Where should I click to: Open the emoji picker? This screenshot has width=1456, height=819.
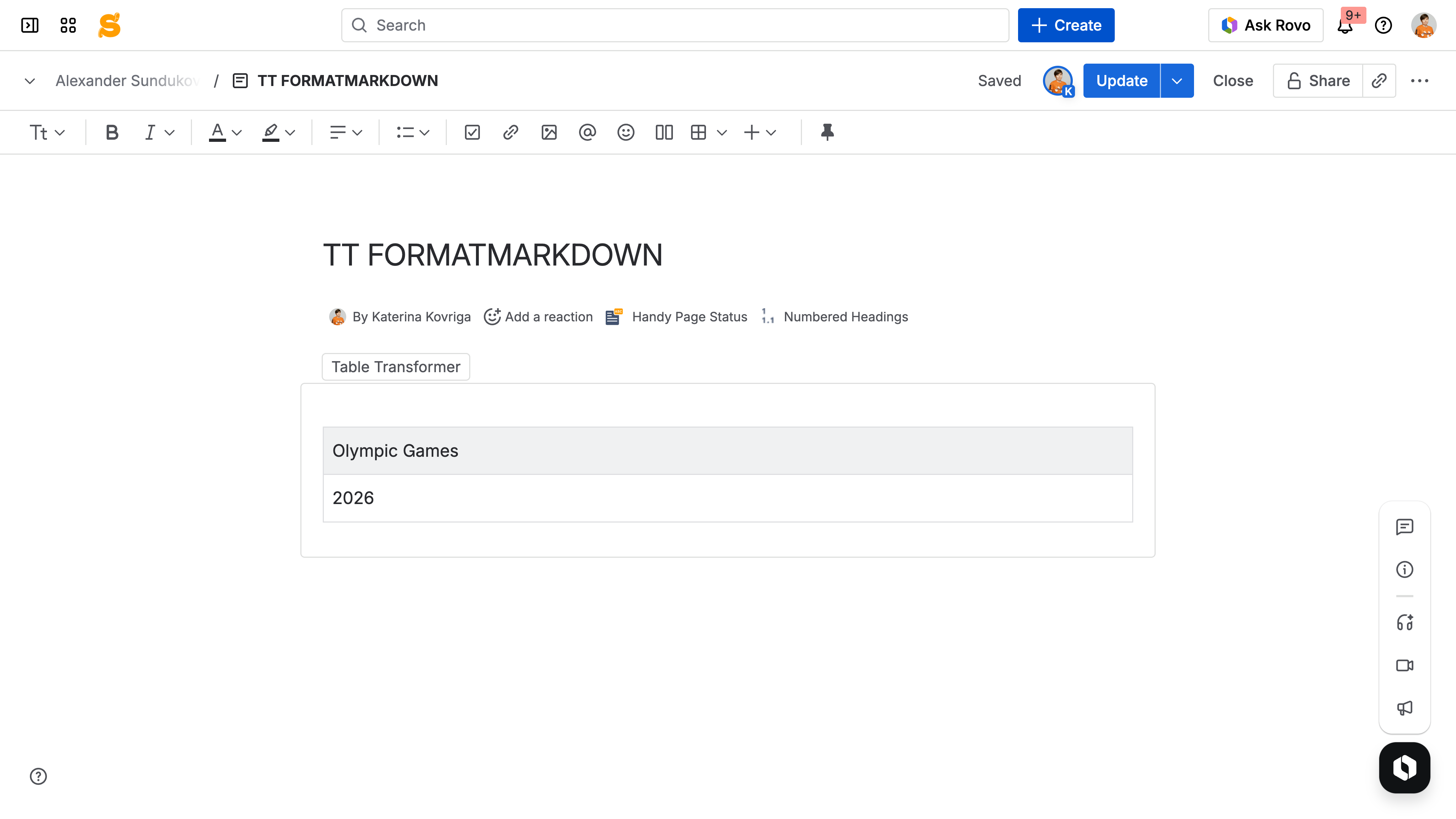coord(626,132)
